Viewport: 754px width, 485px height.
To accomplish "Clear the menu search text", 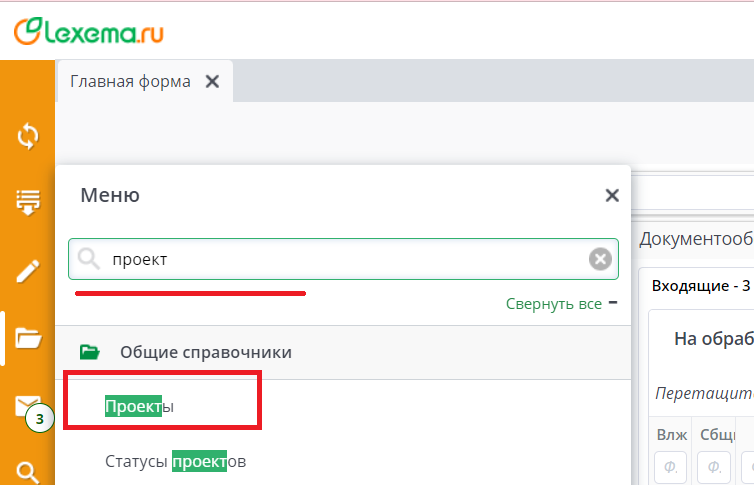I will (599, 260).
